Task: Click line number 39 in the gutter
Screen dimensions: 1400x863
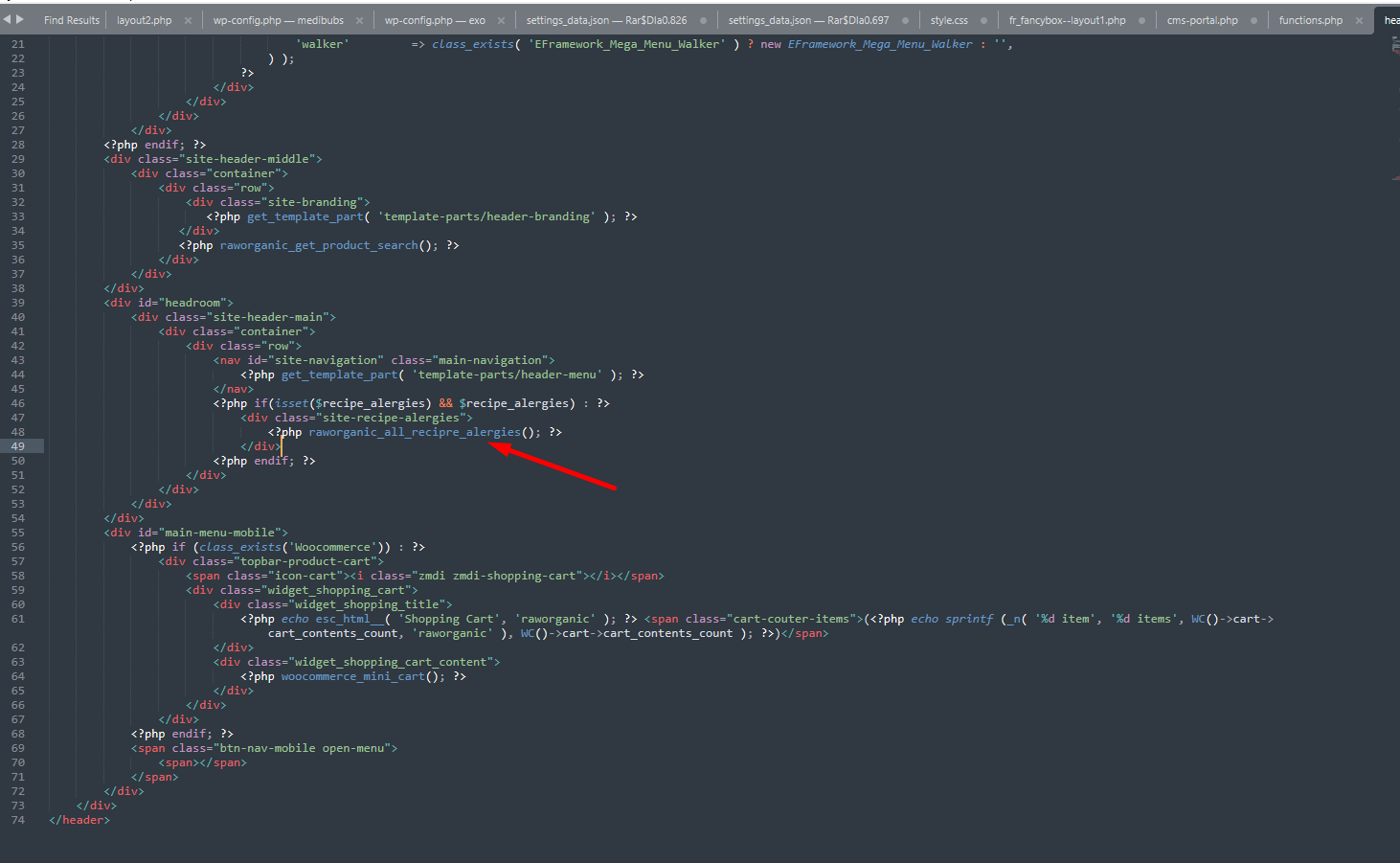Action: coord(18,303)
